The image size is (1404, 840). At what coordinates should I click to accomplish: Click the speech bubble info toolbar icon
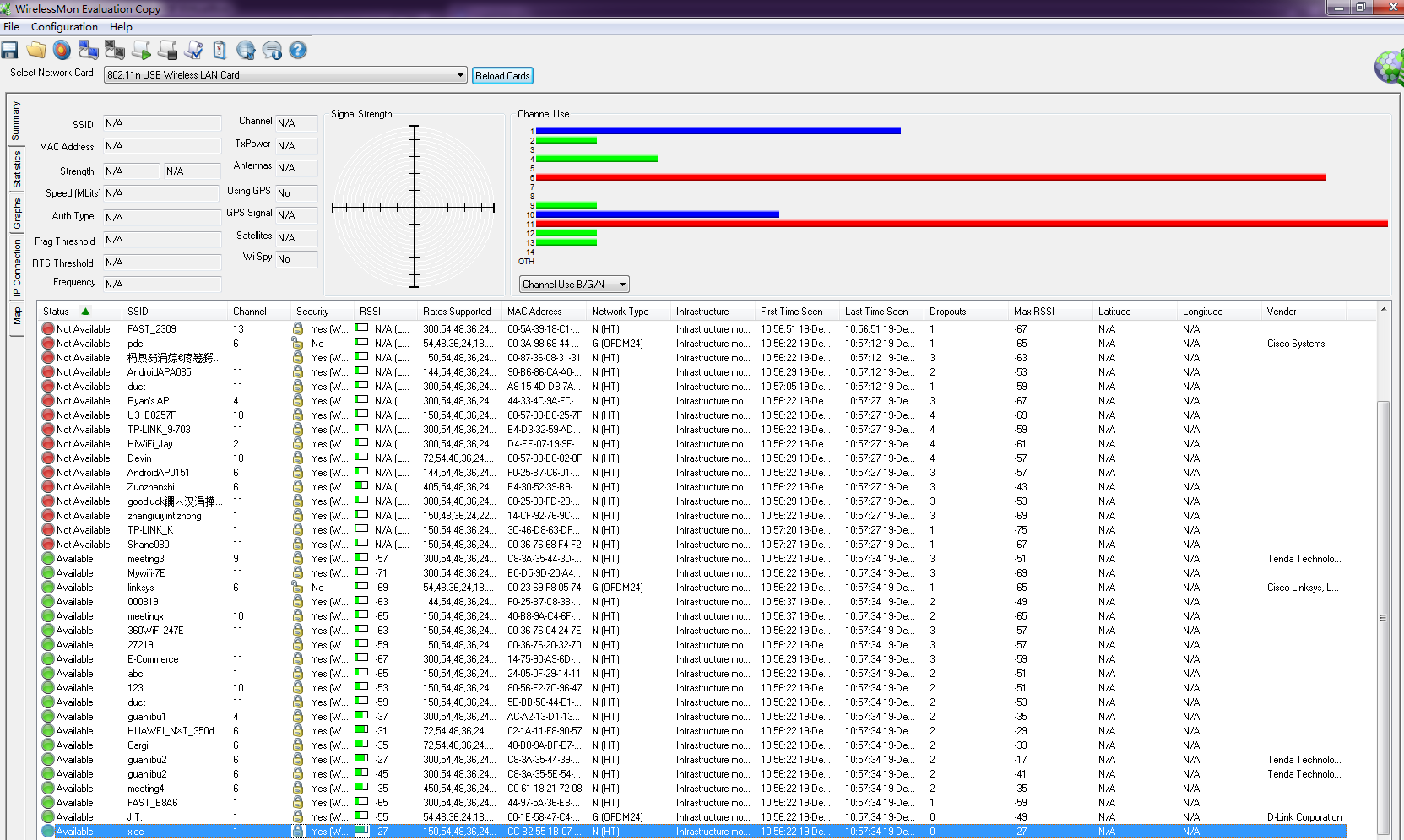pos(272,51)
